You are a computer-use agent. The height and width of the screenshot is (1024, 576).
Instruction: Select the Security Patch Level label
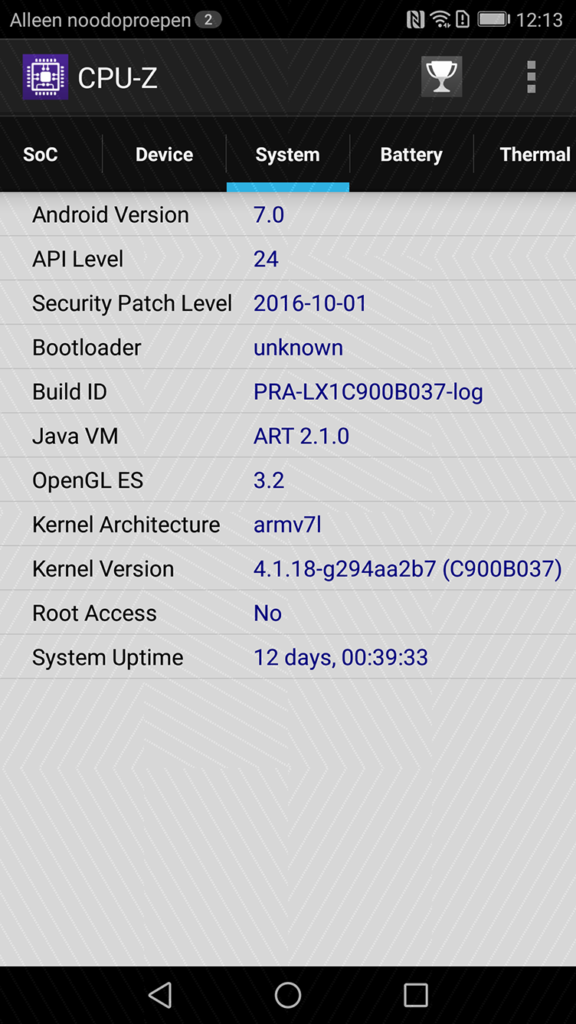coord(132,304)
